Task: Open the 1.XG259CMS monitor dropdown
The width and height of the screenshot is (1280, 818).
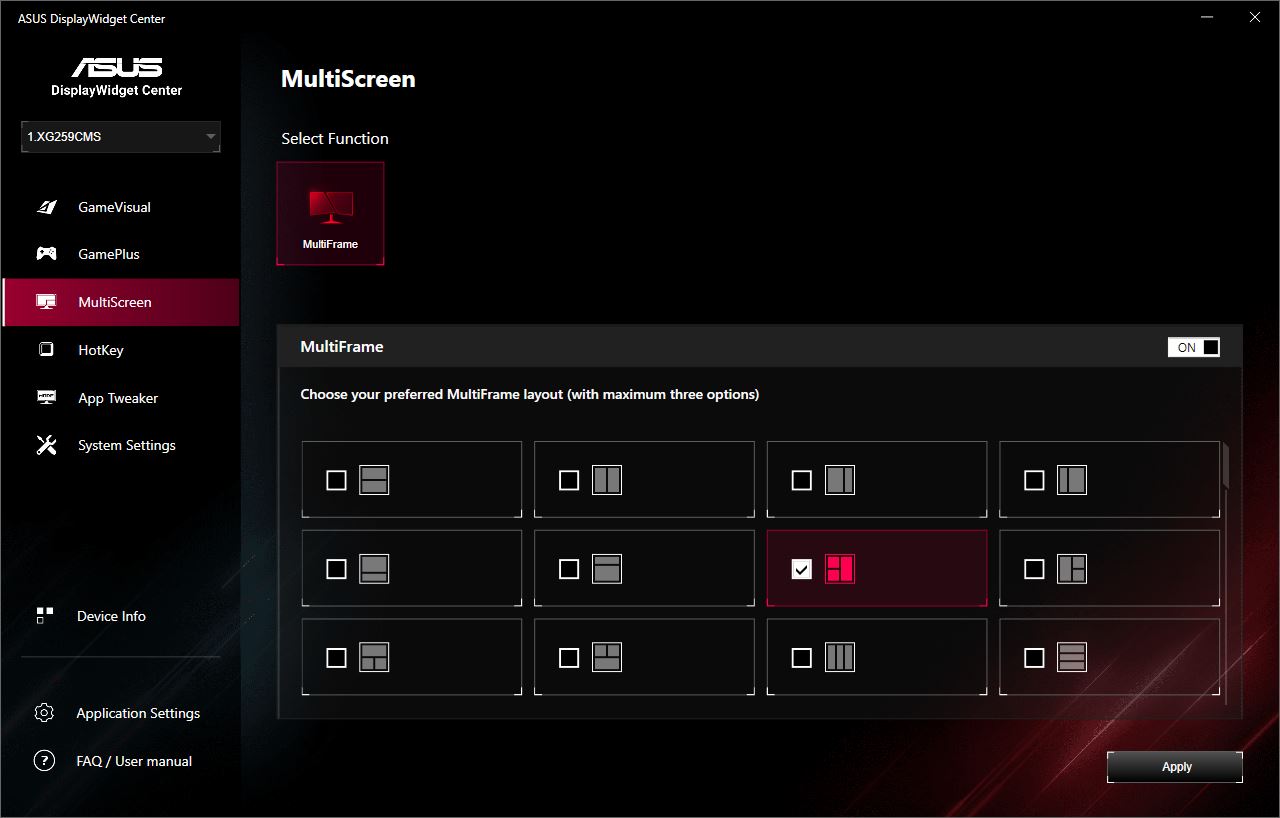Action: pyautogui.click(x=121, y=137)
